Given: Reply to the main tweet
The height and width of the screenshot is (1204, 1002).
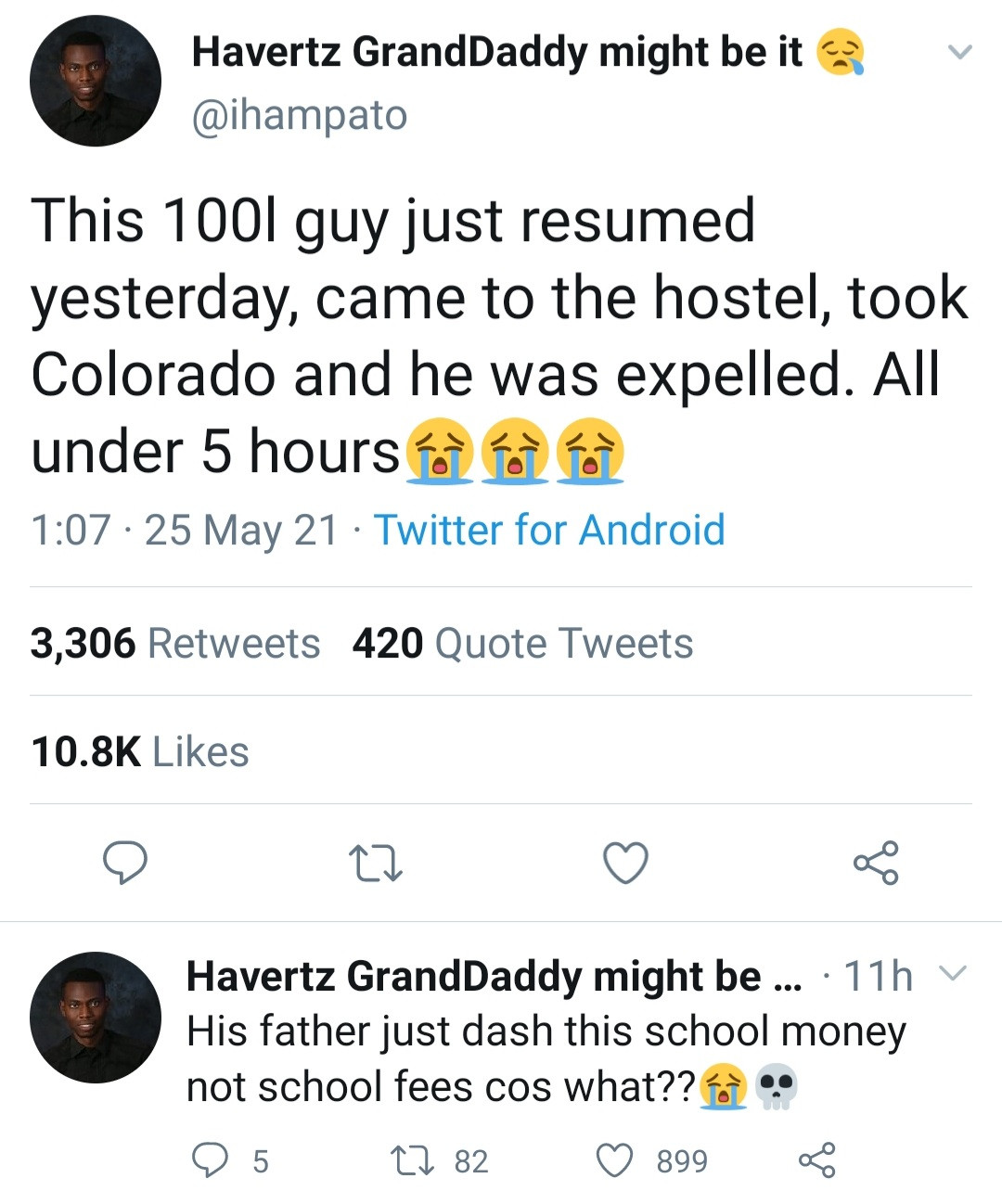Looking at the screenshot, I should point(124,863).
